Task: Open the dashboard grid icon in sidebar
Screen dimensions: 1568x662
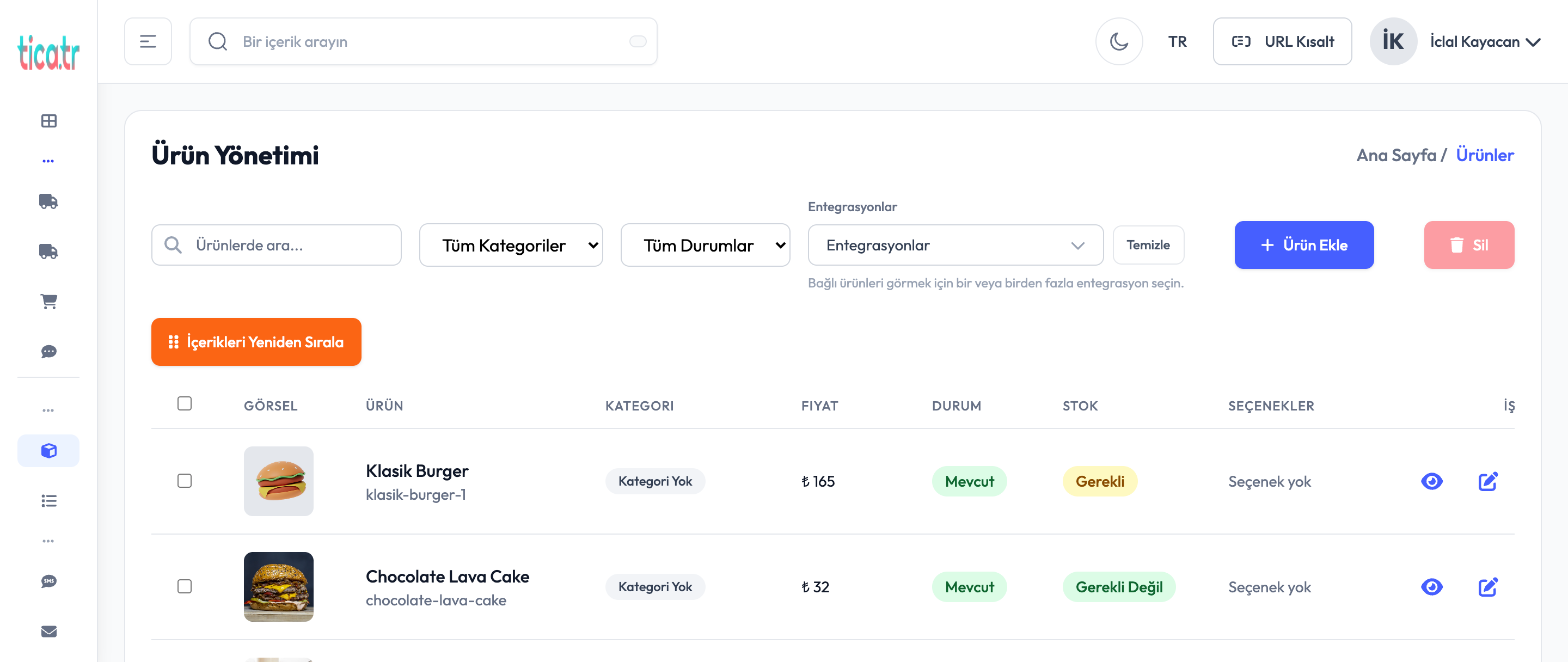Action: coord(48,120)
